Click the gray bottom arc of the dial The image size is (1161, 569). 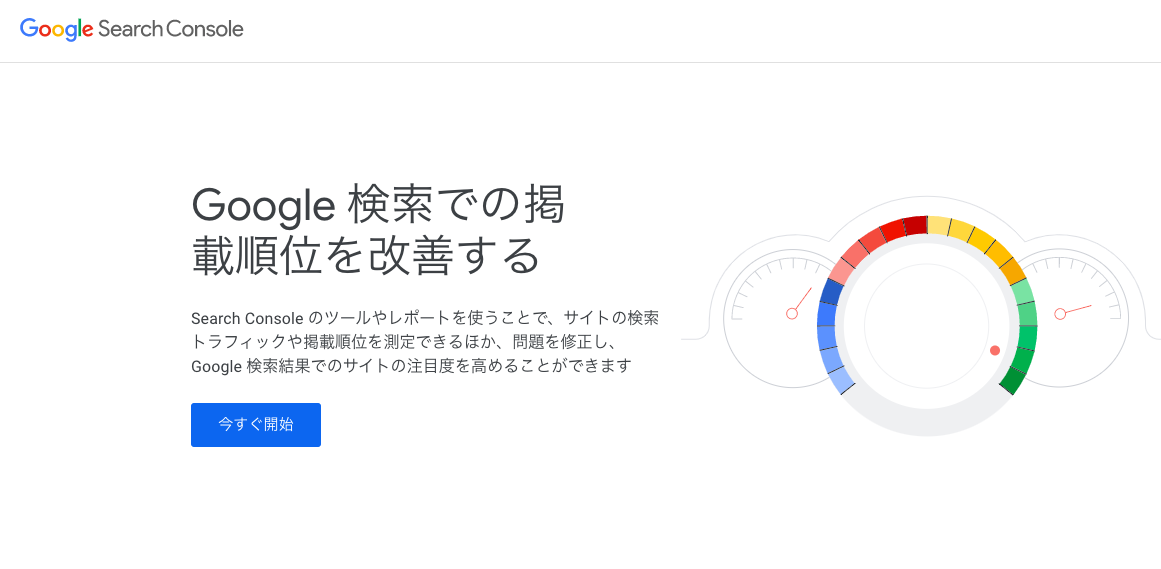[926, 422]
